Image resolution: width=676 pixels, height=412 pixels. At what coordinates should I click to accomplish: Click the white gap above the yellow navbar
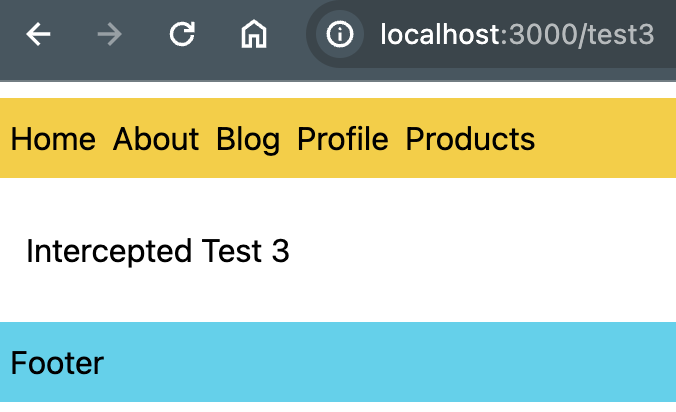(338, 90)
